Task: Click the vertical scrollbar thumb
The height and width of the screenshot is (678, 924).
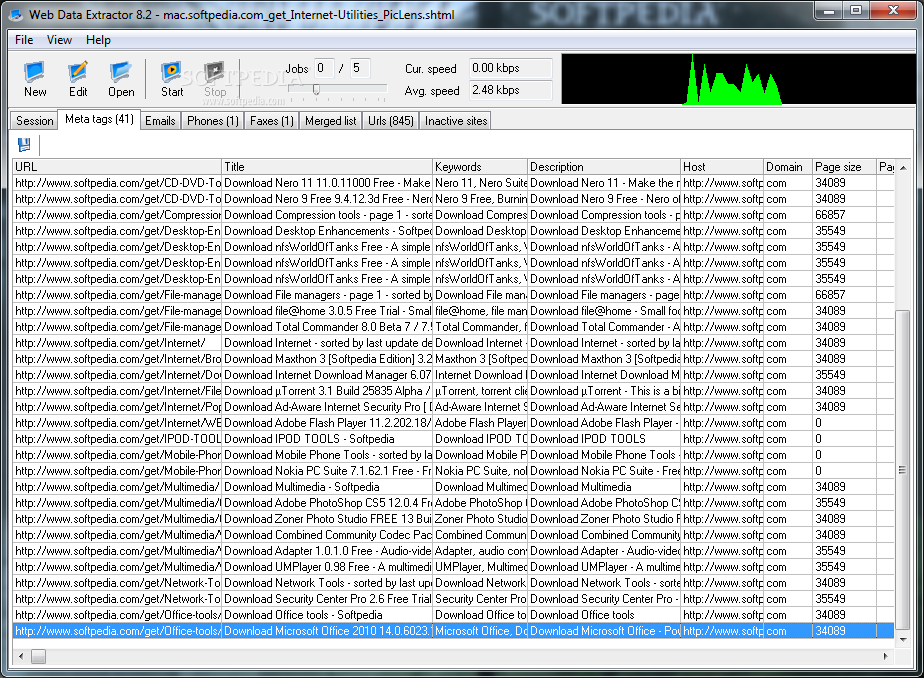Action: point(903,471)
